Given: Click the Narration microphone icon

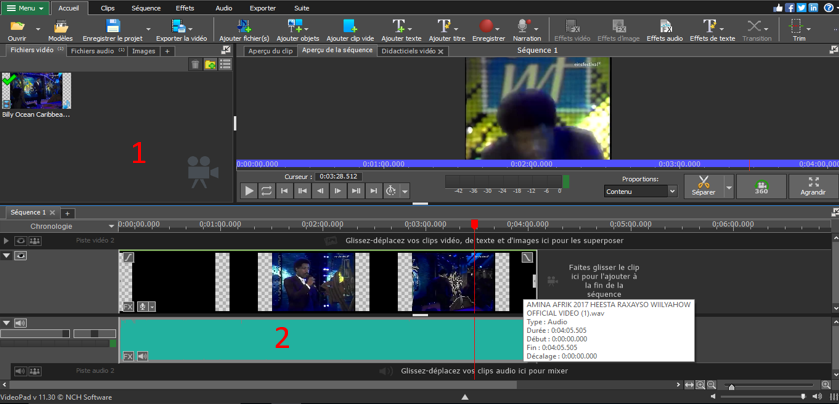Looking at the screenshot, I should pyautogui.click(x=523, y=26).
